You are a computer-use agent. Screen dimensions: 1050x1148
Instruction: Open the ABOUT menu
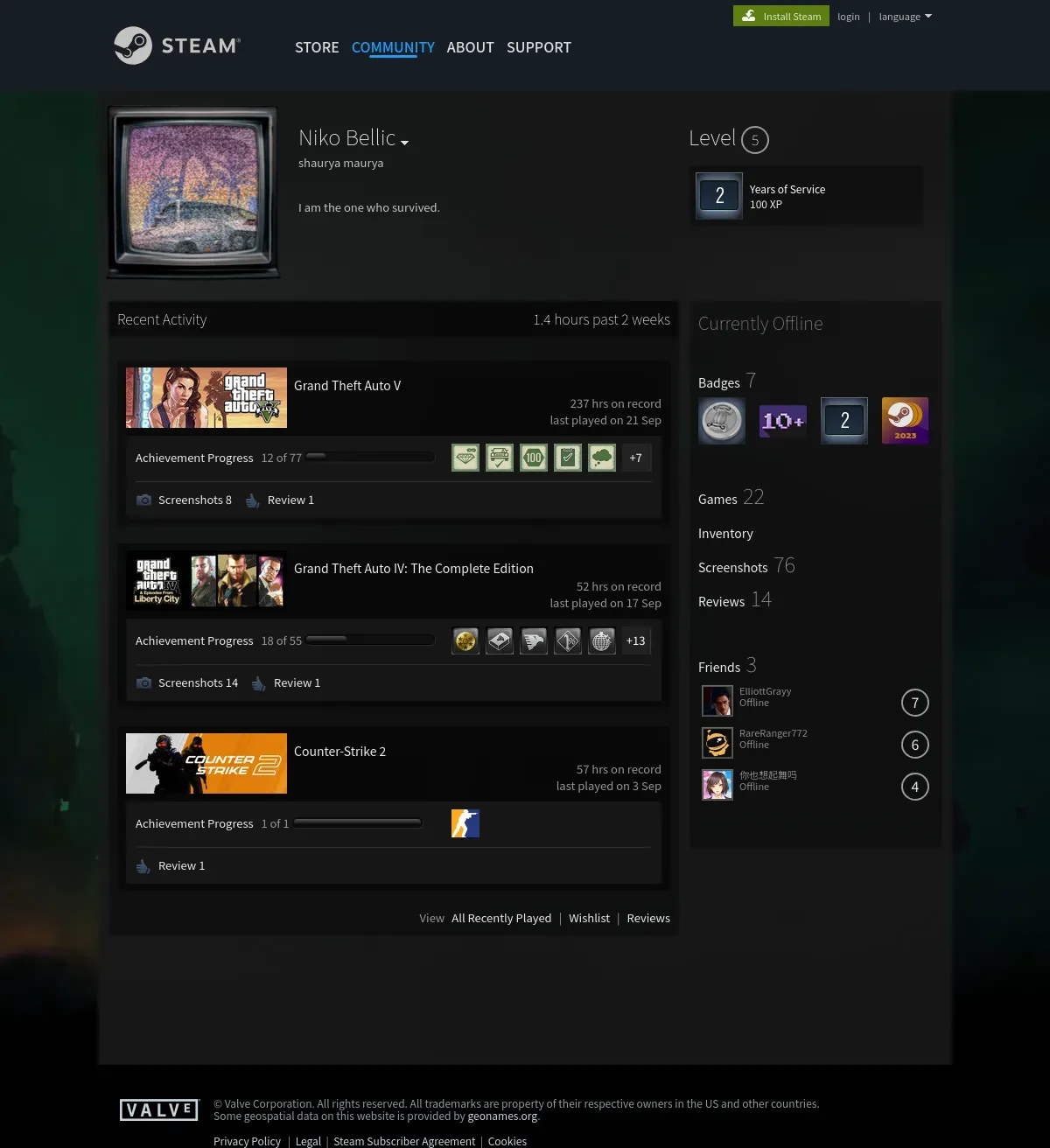(471, 47)
